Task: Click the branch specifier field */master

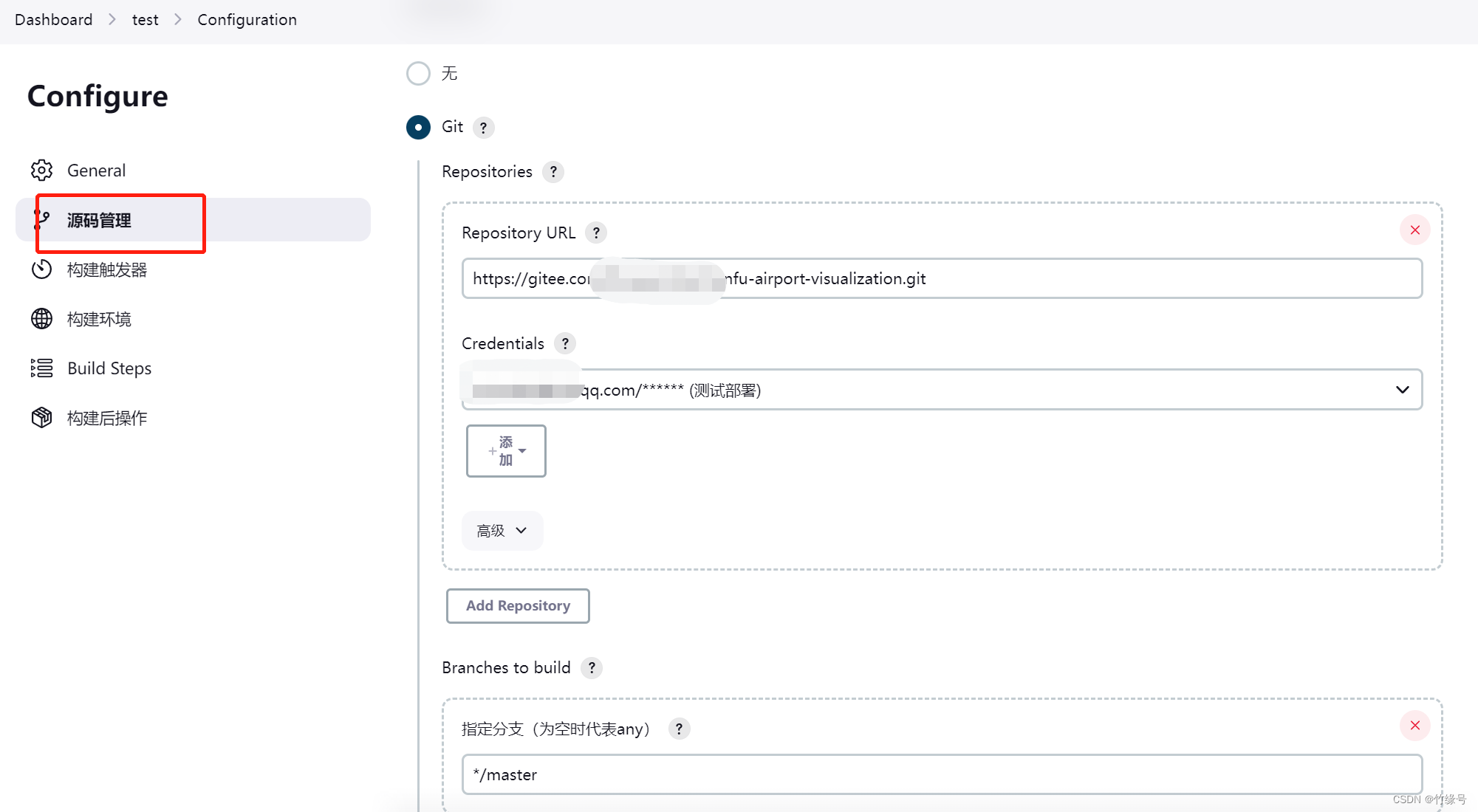Action: pos(941,774)
